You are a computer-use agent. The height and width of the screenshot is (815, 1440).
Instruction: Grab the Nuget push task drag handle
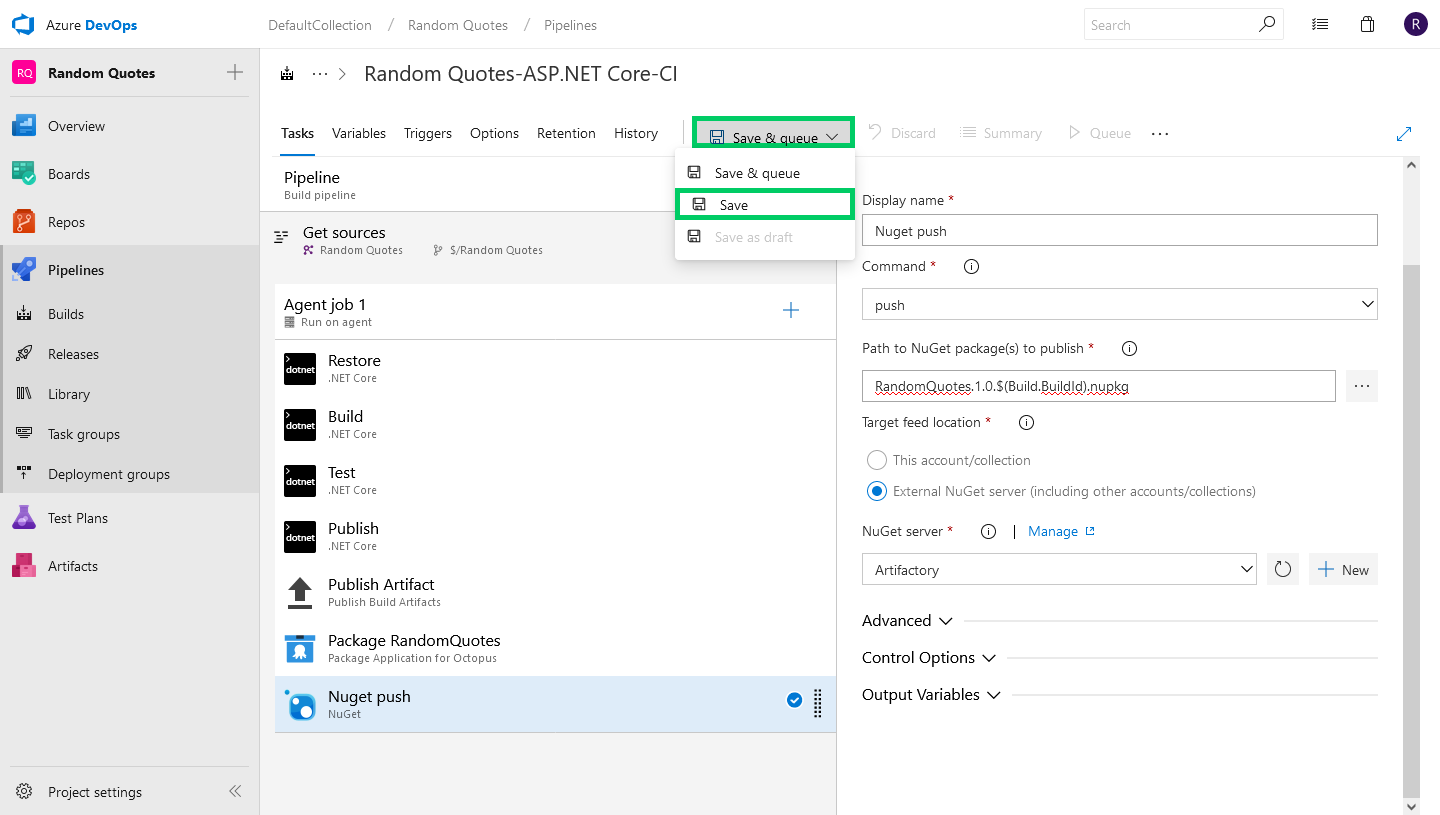817,703
